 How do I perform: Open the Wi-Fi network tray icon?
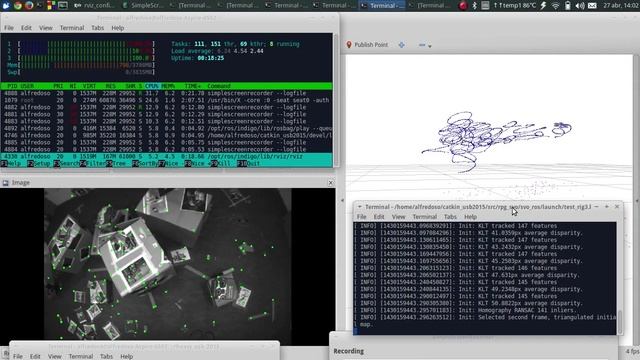pos(556,5)
